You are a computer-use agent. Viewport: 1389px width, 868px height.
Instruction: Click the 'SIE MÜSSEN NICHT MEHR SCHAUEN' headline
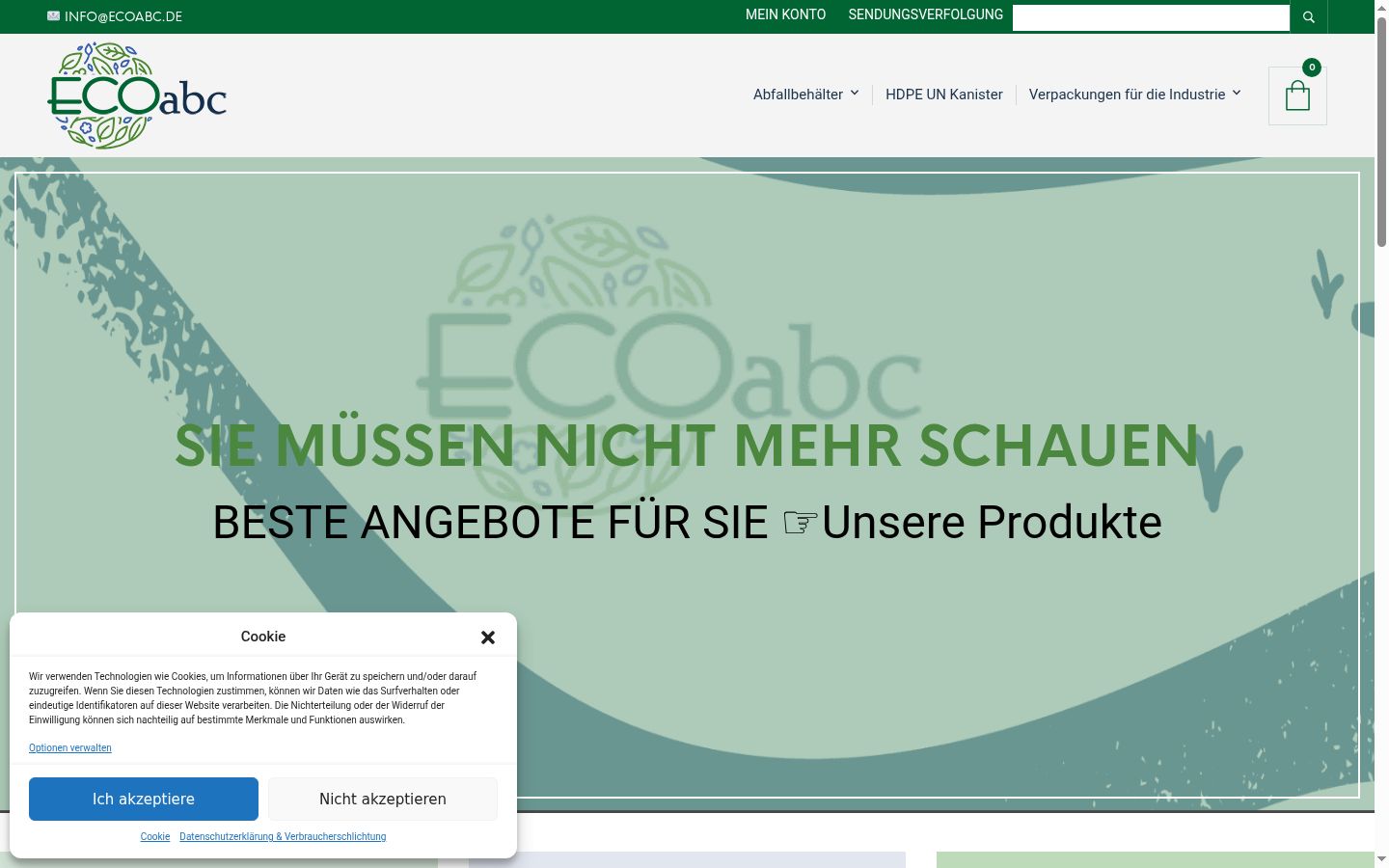point(687,446)
